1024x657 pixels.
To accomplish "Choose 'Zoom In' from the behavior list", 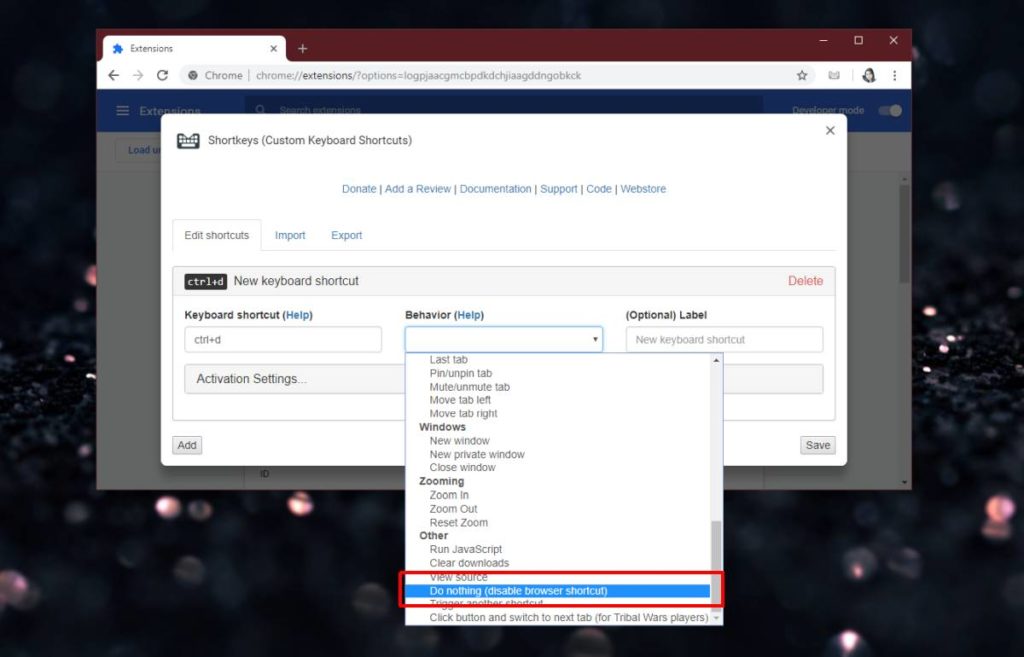I will pos(448,494).
